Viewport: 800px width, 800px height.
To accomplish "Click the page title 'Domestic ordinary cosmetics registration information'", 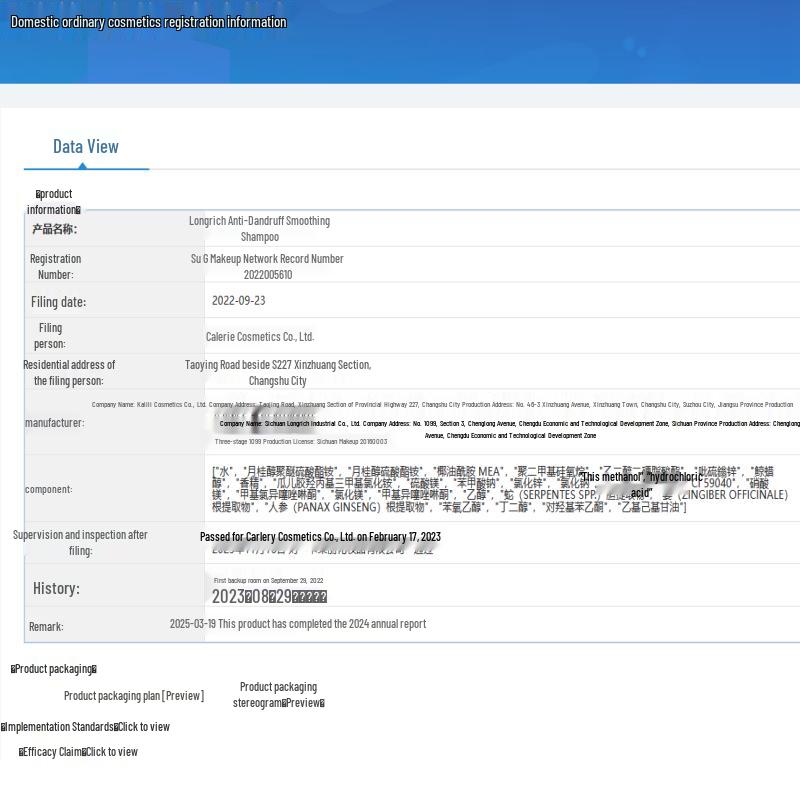I will (148, 22).
